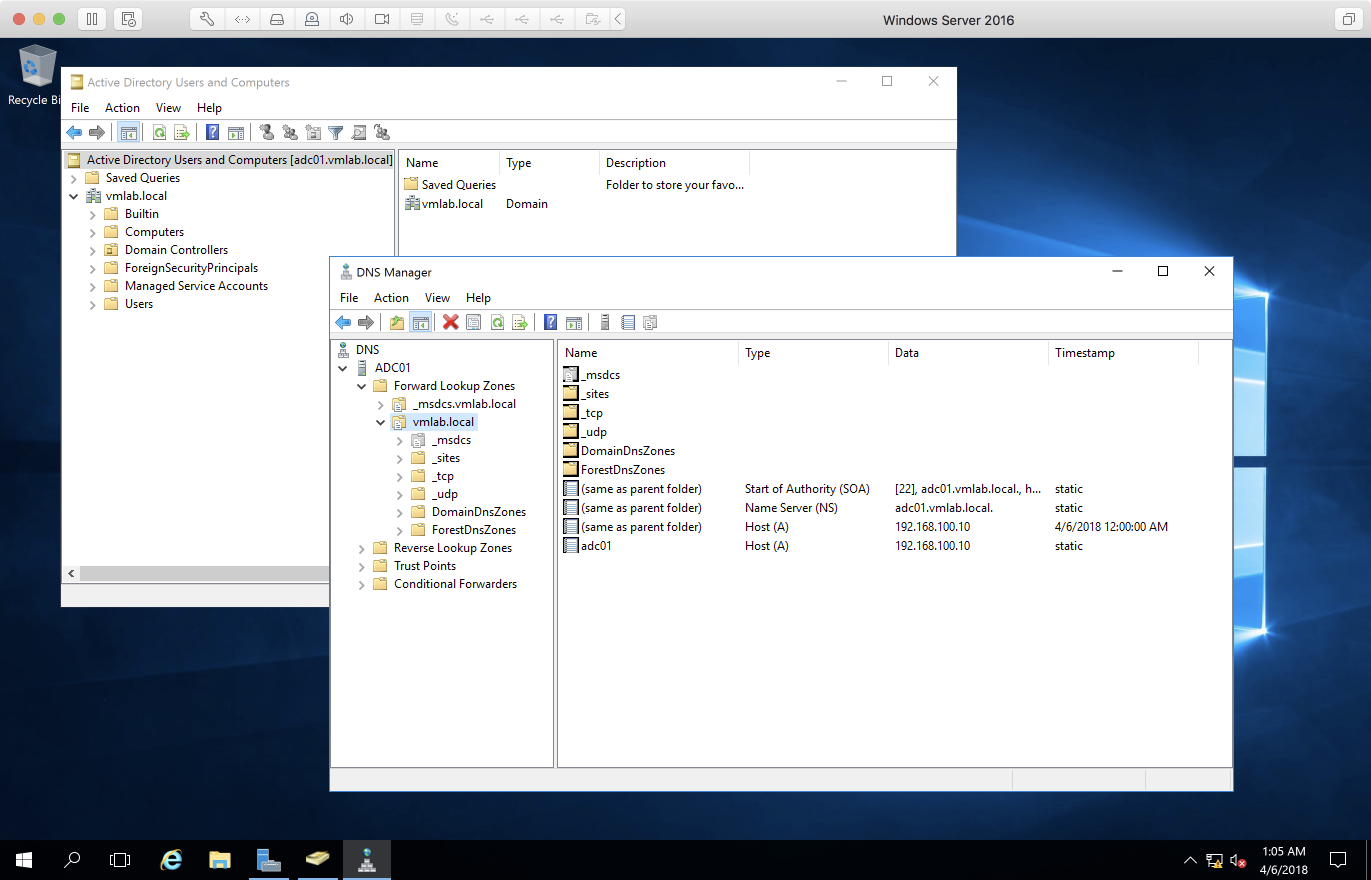Click the blue Help icon in DNS Manager
This screenshot has width=1371, height=880.
550,322
